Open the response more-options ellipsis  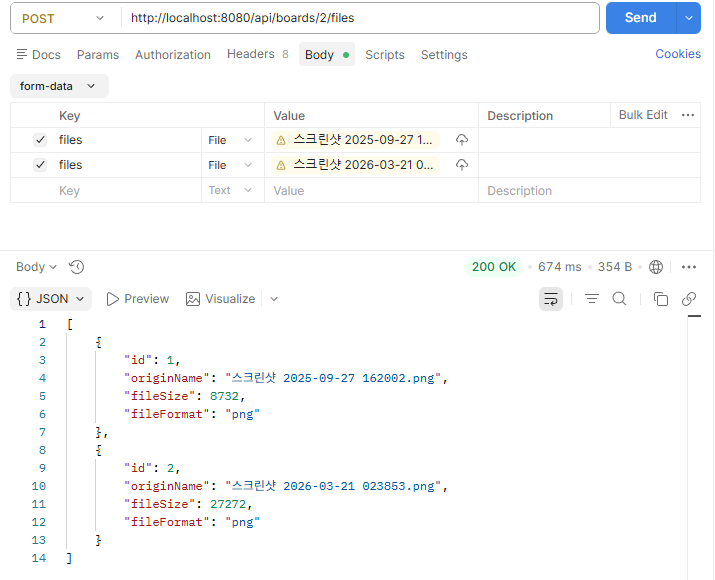[x=689, y=267]
